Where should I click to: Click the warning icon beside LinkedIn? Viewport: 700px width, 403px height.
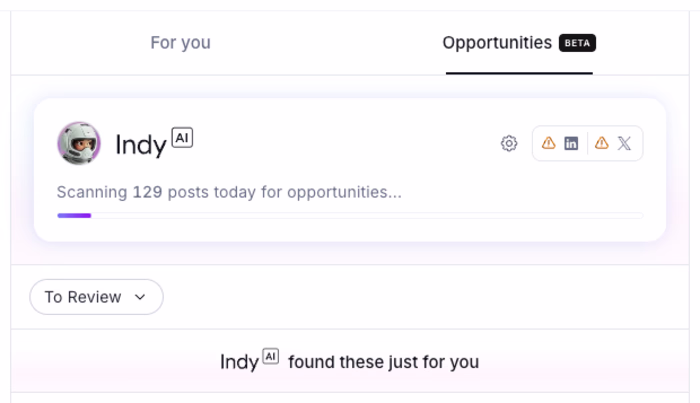[548, 144]
